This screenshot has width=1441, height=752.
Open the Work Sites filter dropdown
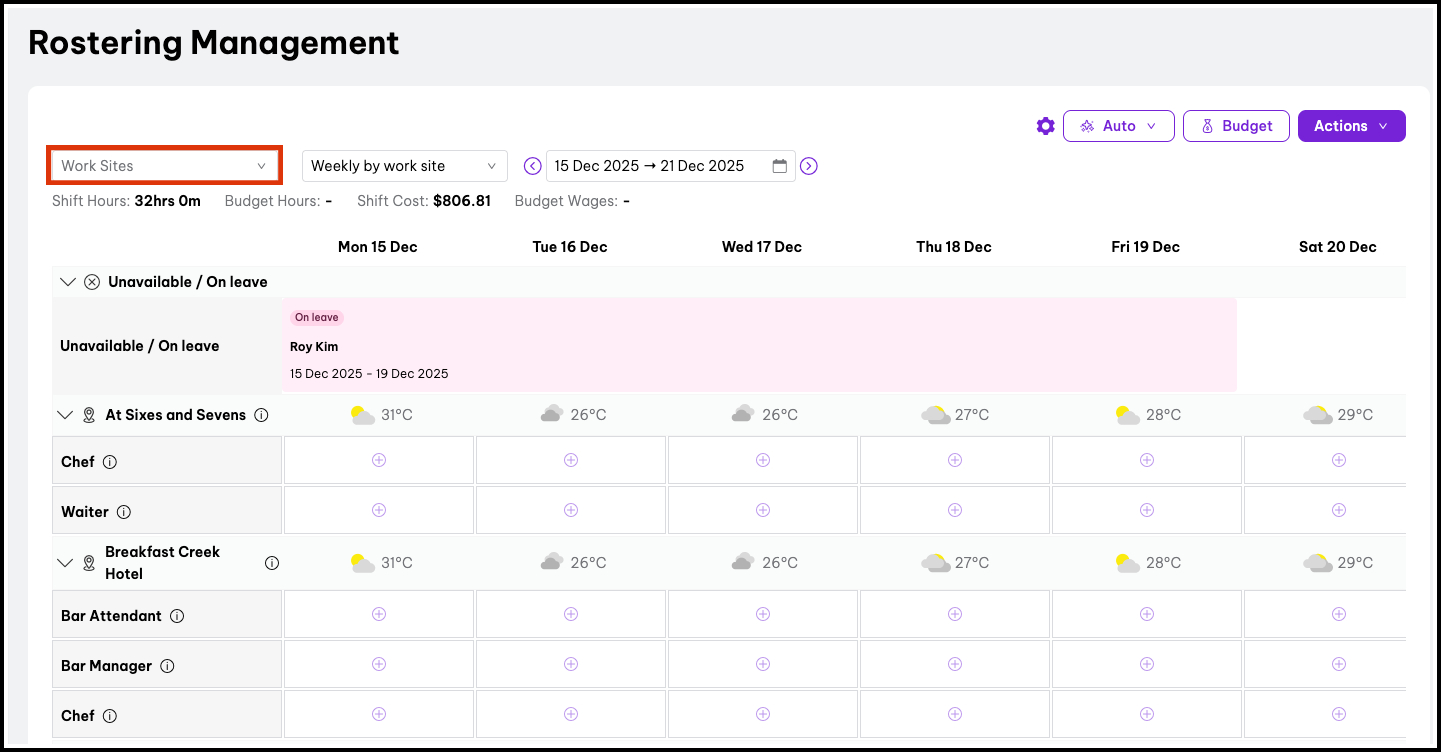coord(164,166)
